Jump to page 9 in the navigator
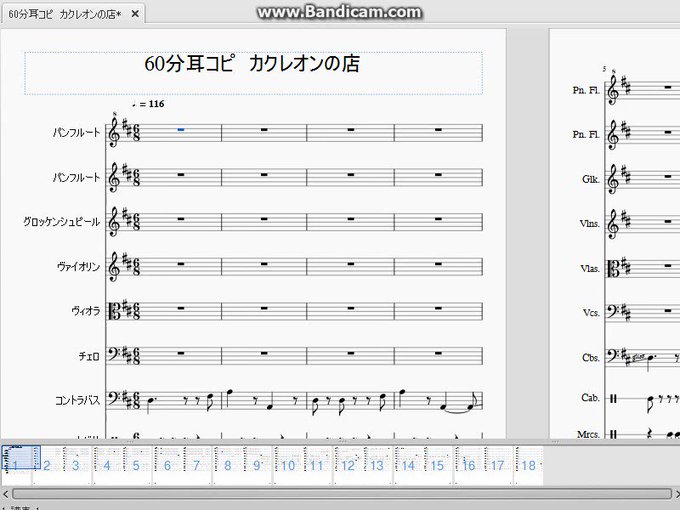The image size is (680, 510). 257,466
